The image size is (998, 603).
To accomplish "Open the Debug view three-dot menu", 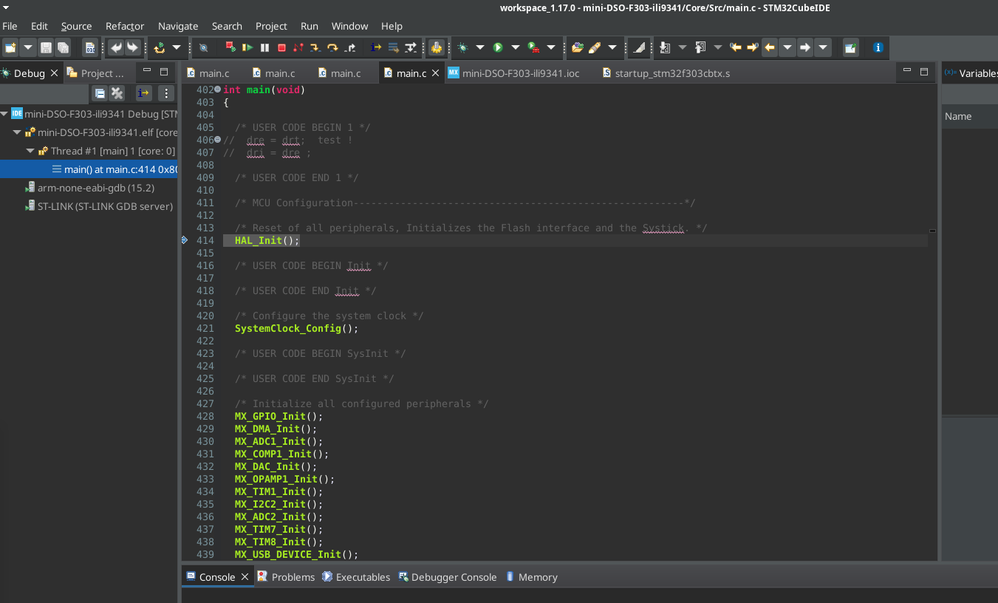I will [166, 94].
